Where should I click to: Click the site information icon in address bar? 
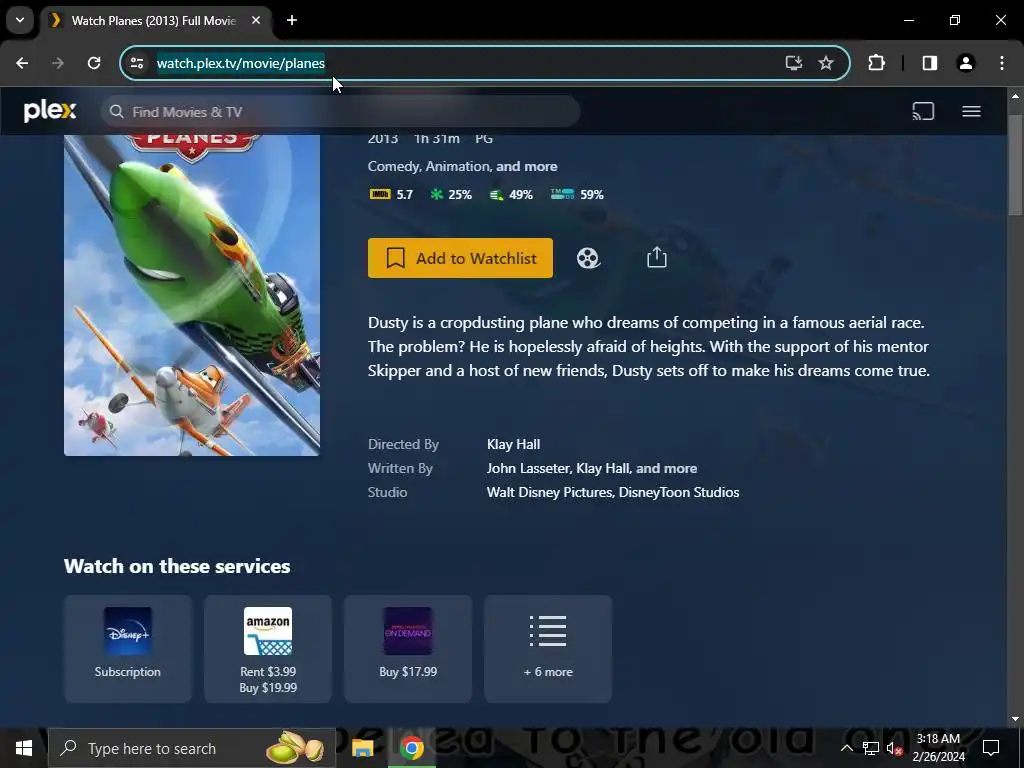click(137, 63)
